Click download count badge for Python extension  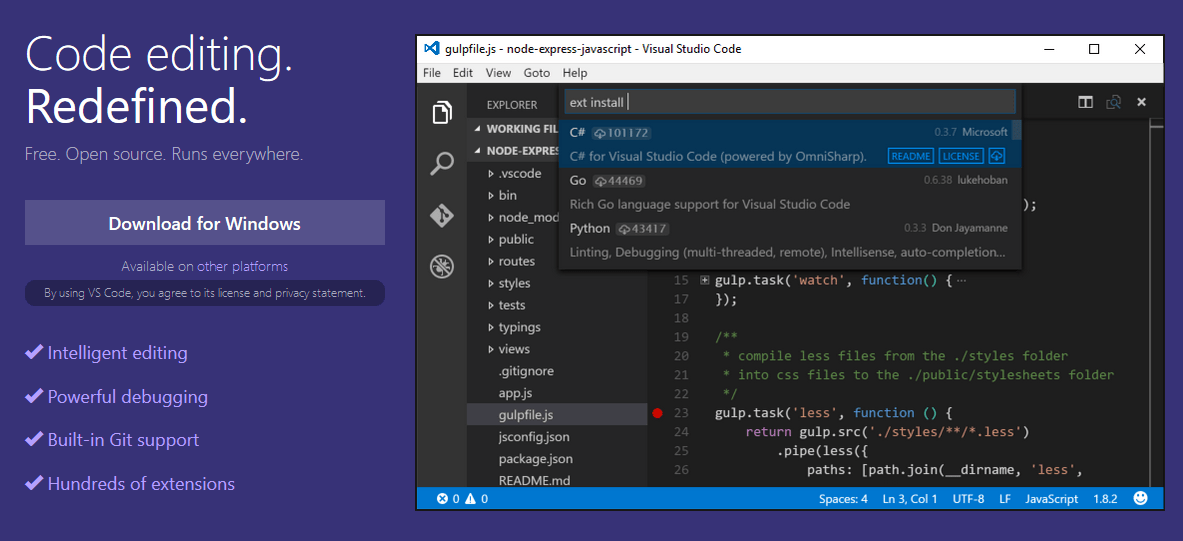(x=642, y=229)
